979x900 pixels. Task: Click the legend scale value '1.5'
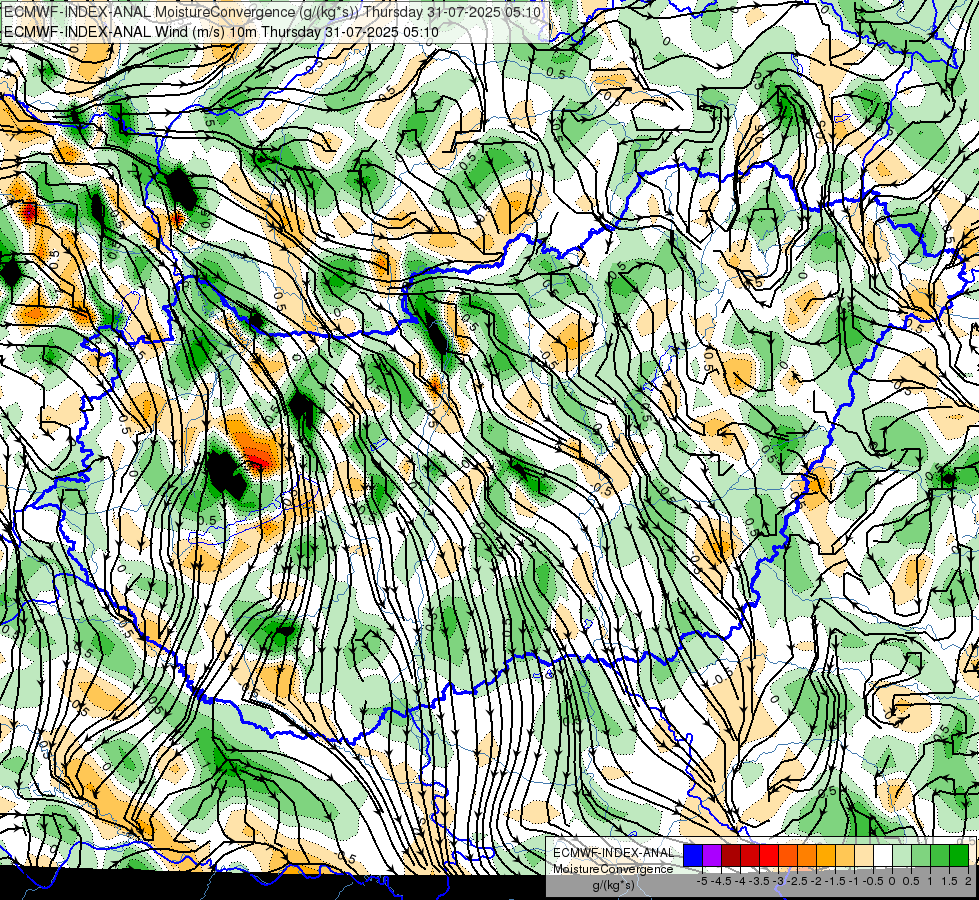click(x=949, y=881)
